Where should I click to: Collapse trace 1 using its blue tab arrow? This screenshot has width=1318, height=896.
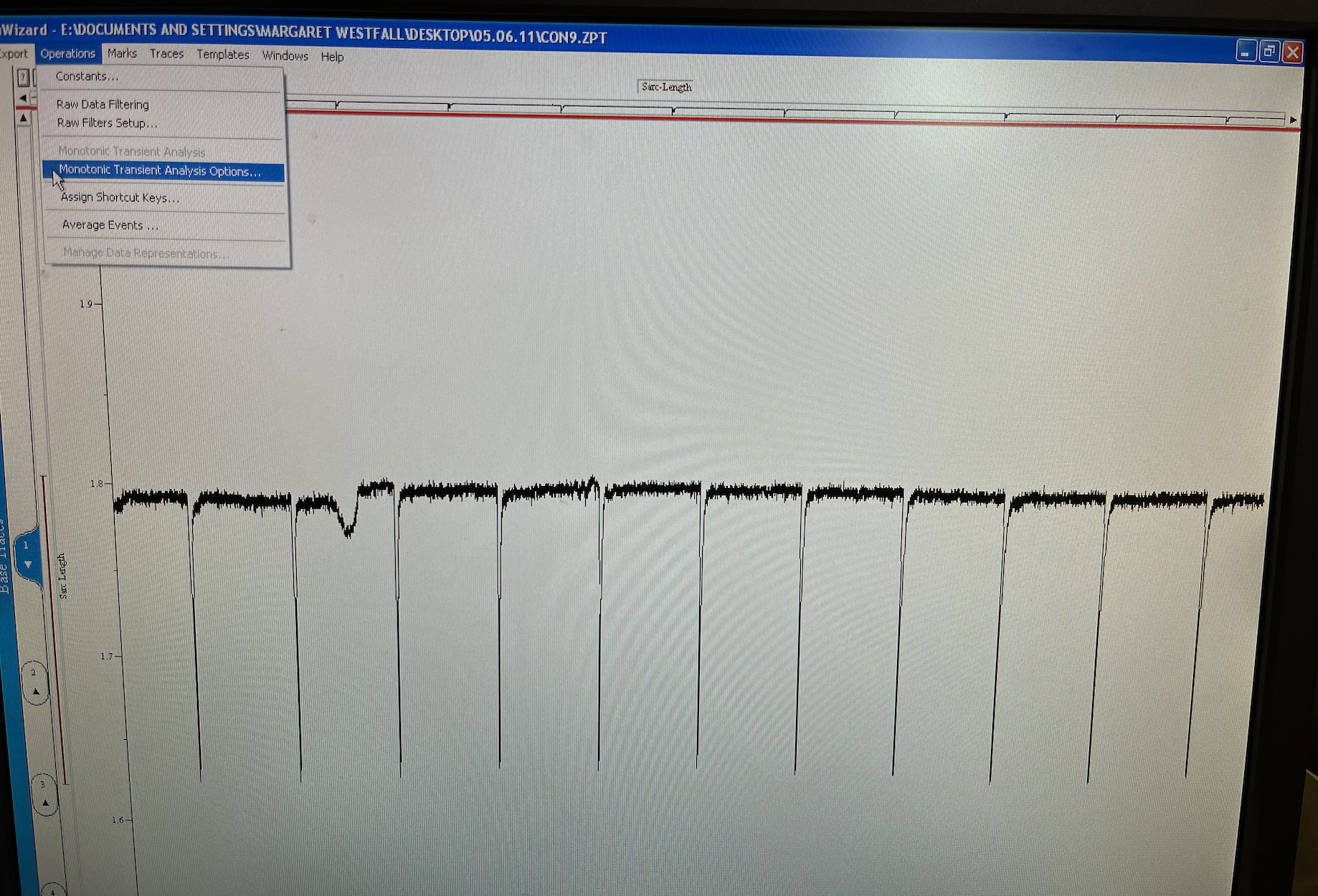pyautogui.click(x=27, y=565)
